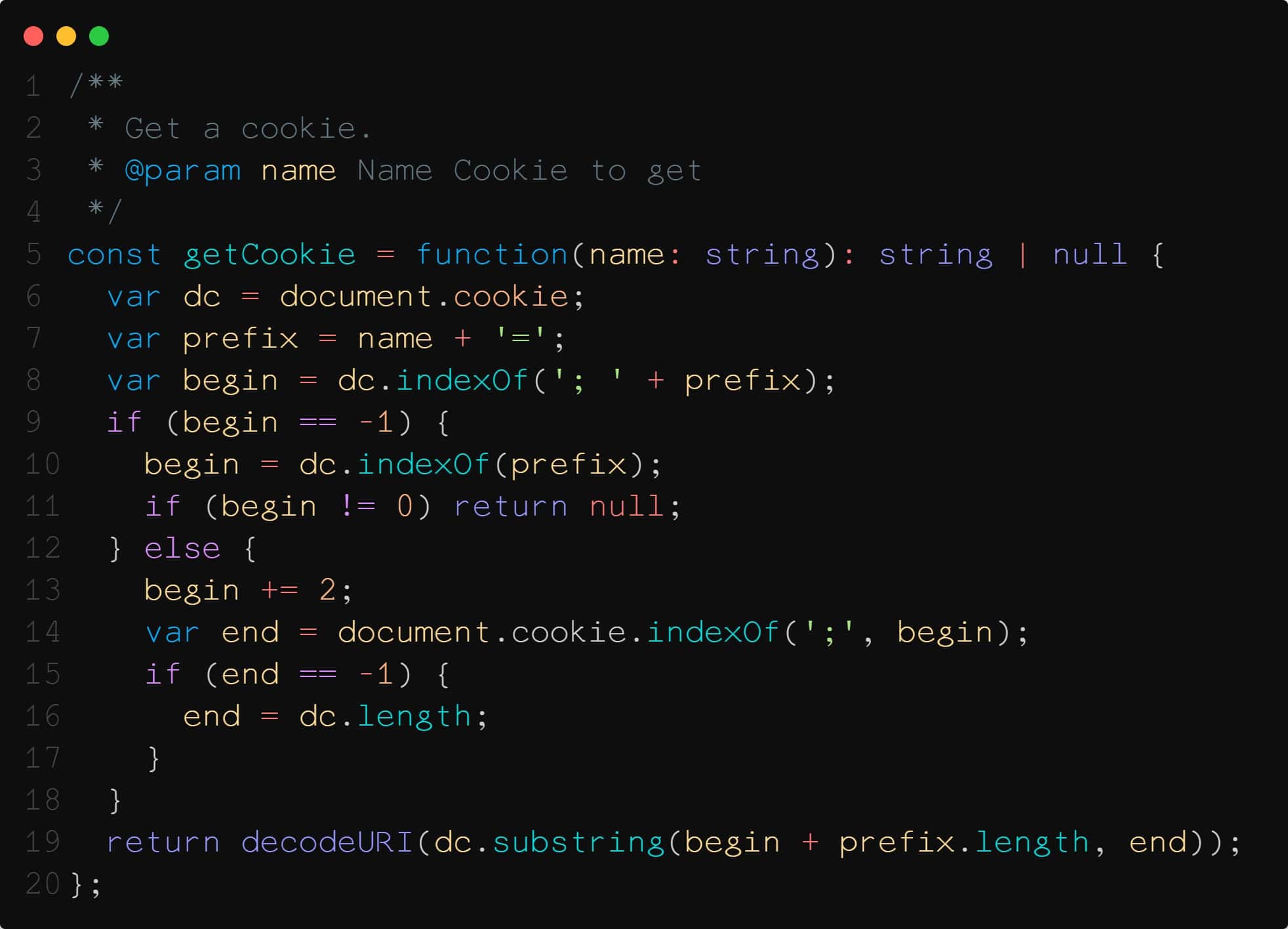Click the word function on line 5
The image size is (1288, 929).
[x=492, y=255]
